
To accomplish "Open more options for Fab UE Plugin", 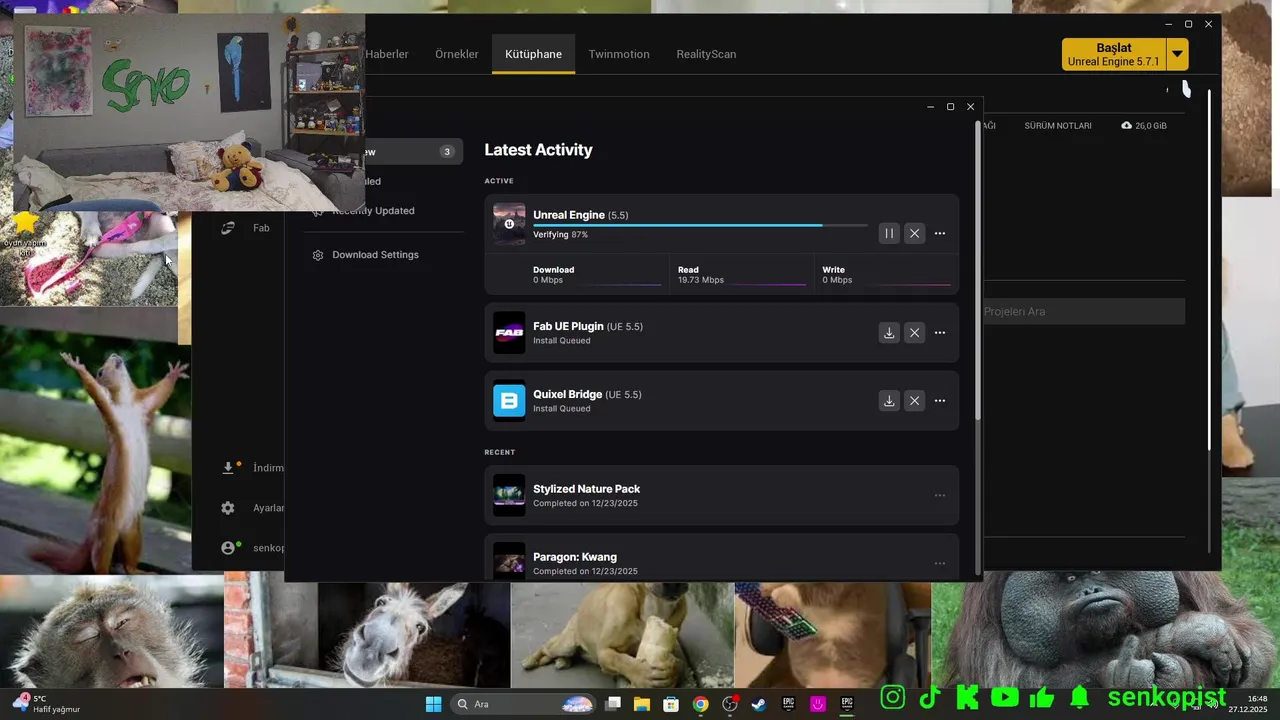I will (939, 333).
